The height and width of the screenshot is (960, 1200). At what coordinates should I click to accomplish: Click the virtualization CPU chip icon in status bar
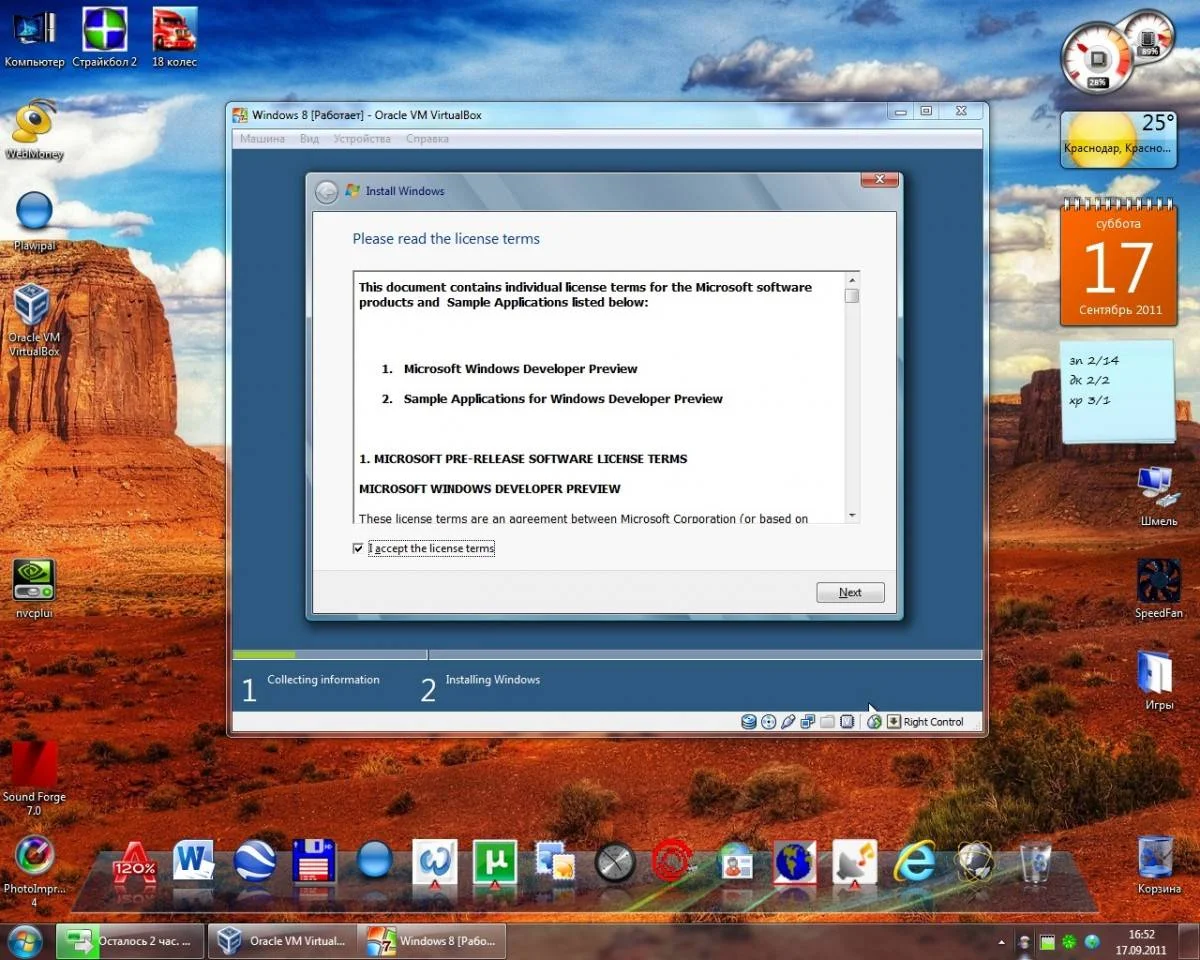(x=847, y=721)
